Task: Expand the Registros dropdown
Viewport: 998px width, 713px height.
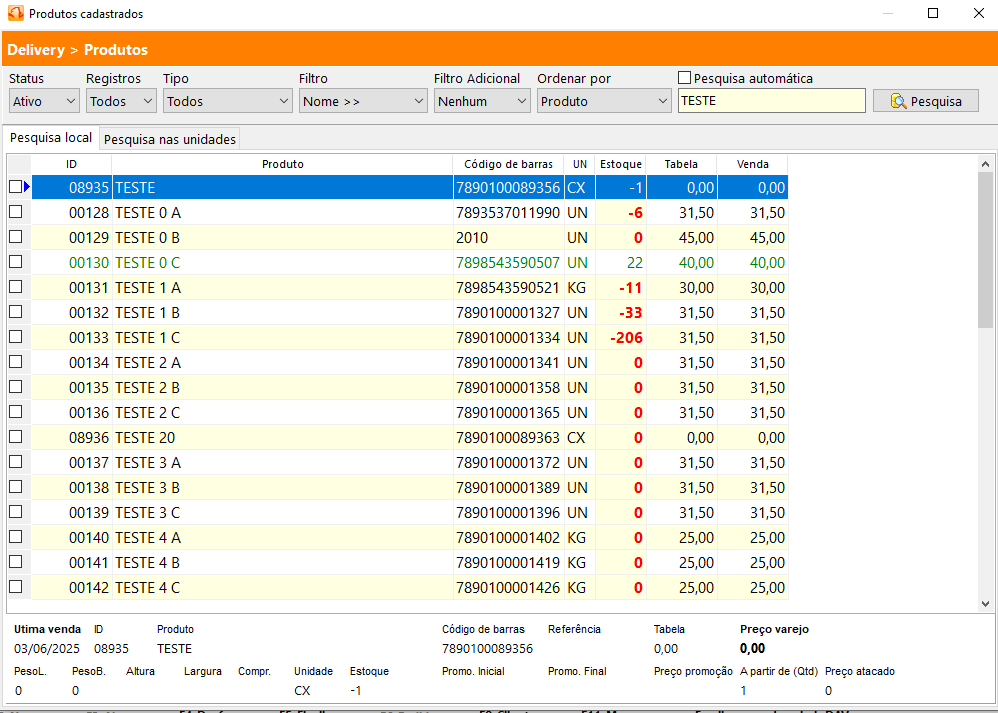Action: coord(121,101)
